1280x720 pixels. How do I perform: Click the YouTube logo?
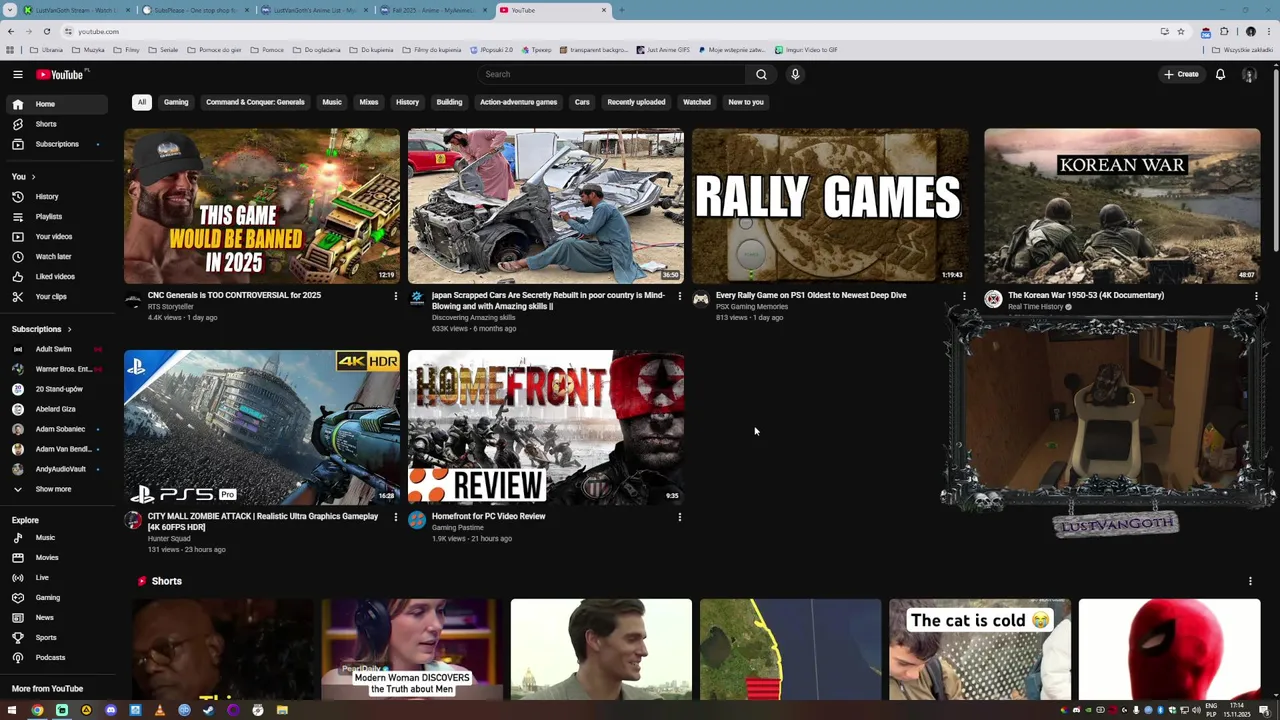click(62, 75)
